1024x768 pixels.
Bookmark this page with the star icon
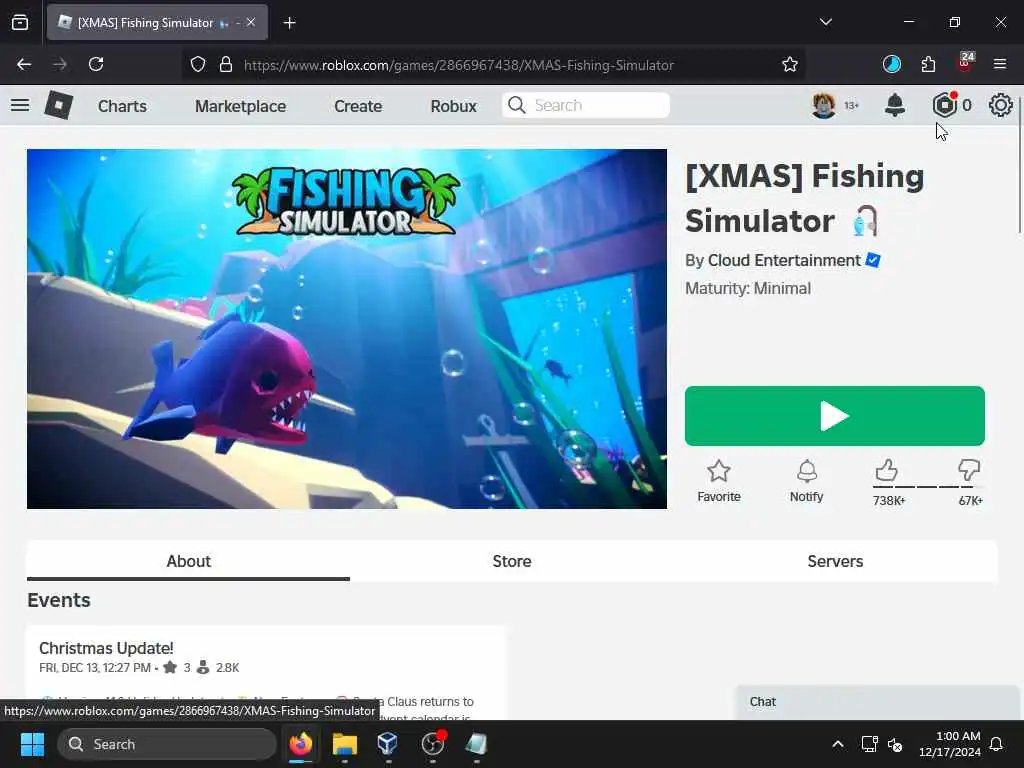coord(790,64)
